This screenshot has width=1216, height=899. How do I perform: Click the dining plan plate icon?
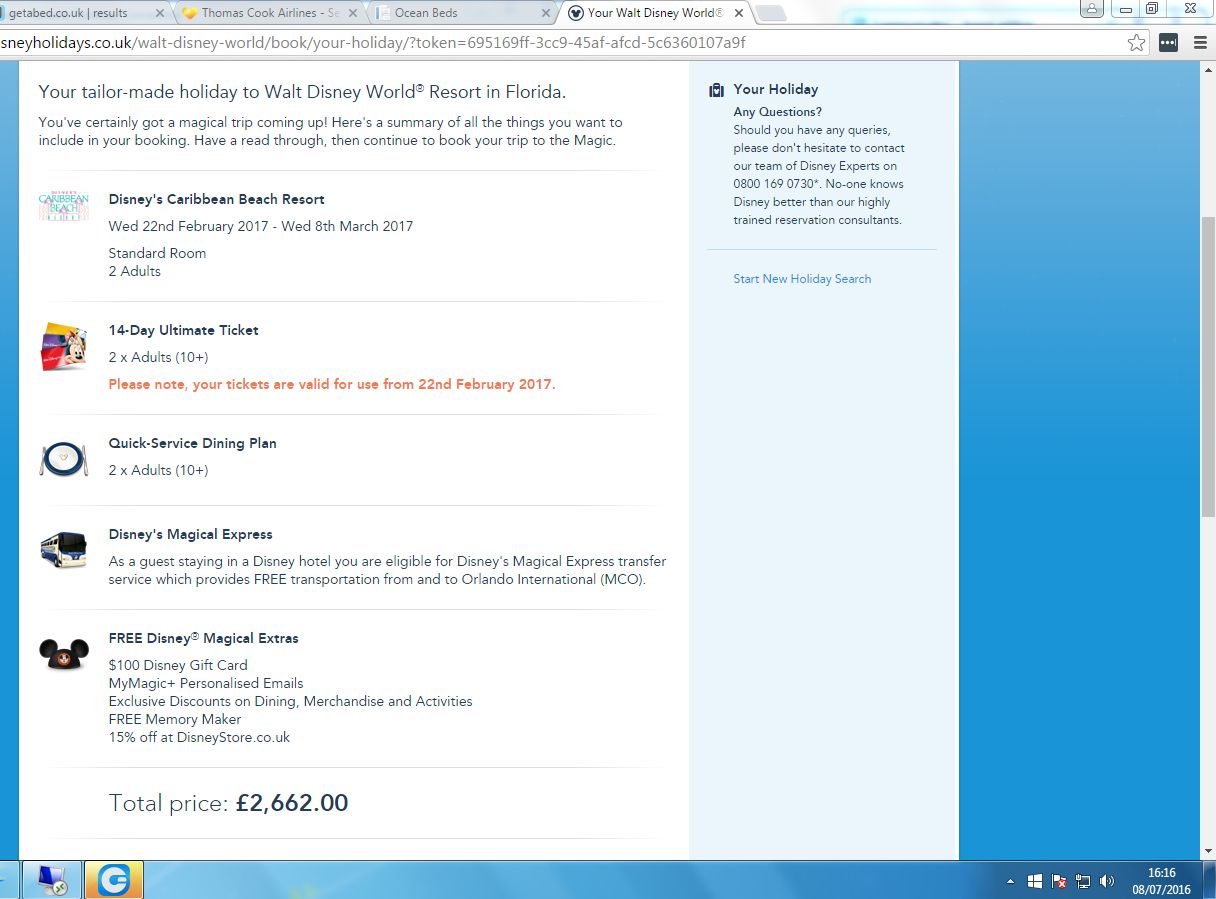coord(64,458)
